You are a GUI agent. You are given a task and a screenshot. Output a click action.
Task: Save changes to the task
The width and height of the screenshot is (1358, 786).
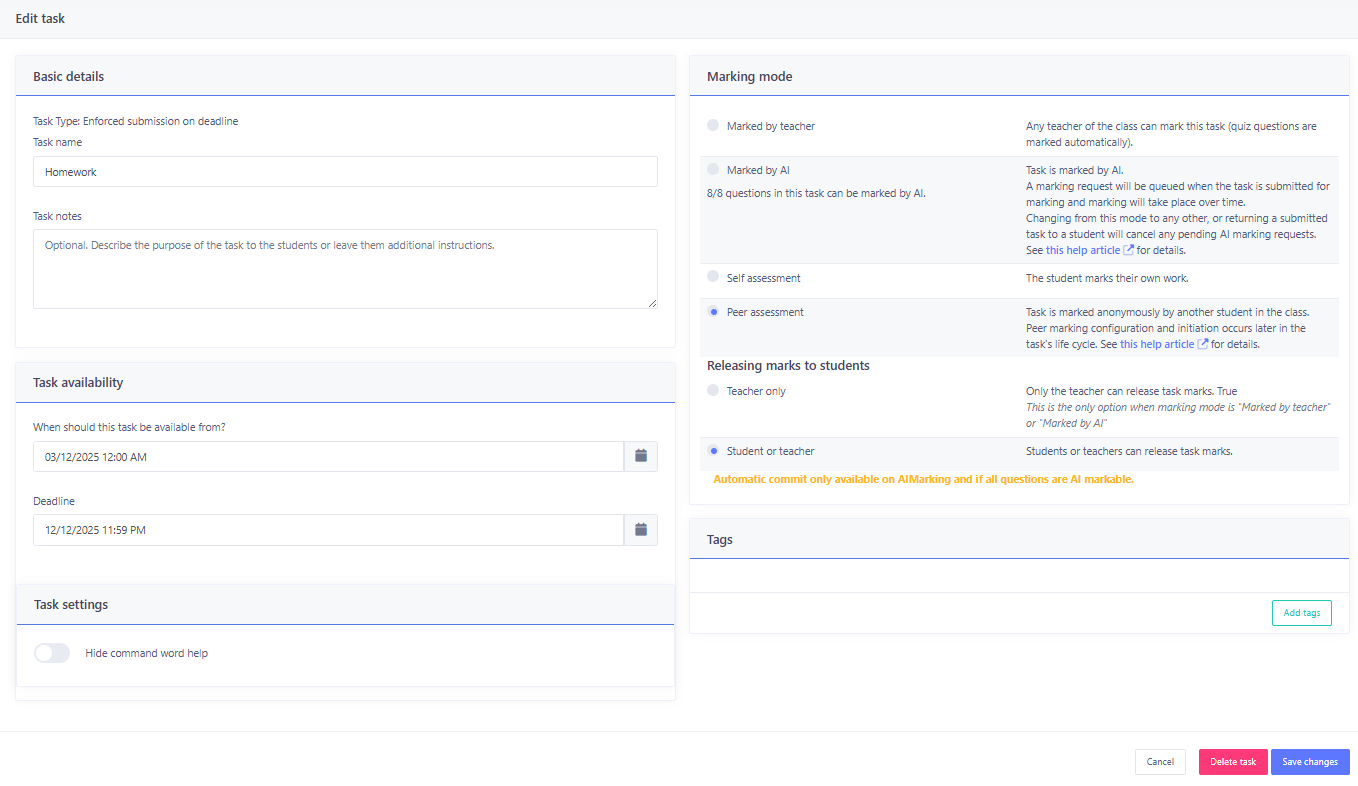click(1309, 762)
